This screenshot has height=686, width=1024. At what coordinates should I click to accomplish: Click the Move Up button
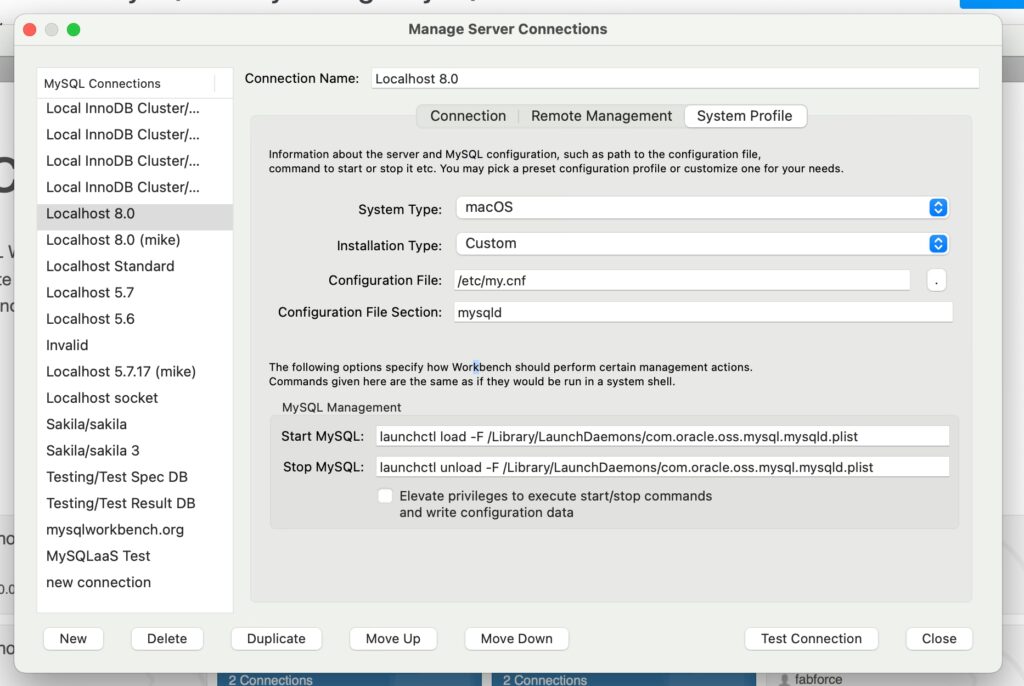click(x=393, y=639)
